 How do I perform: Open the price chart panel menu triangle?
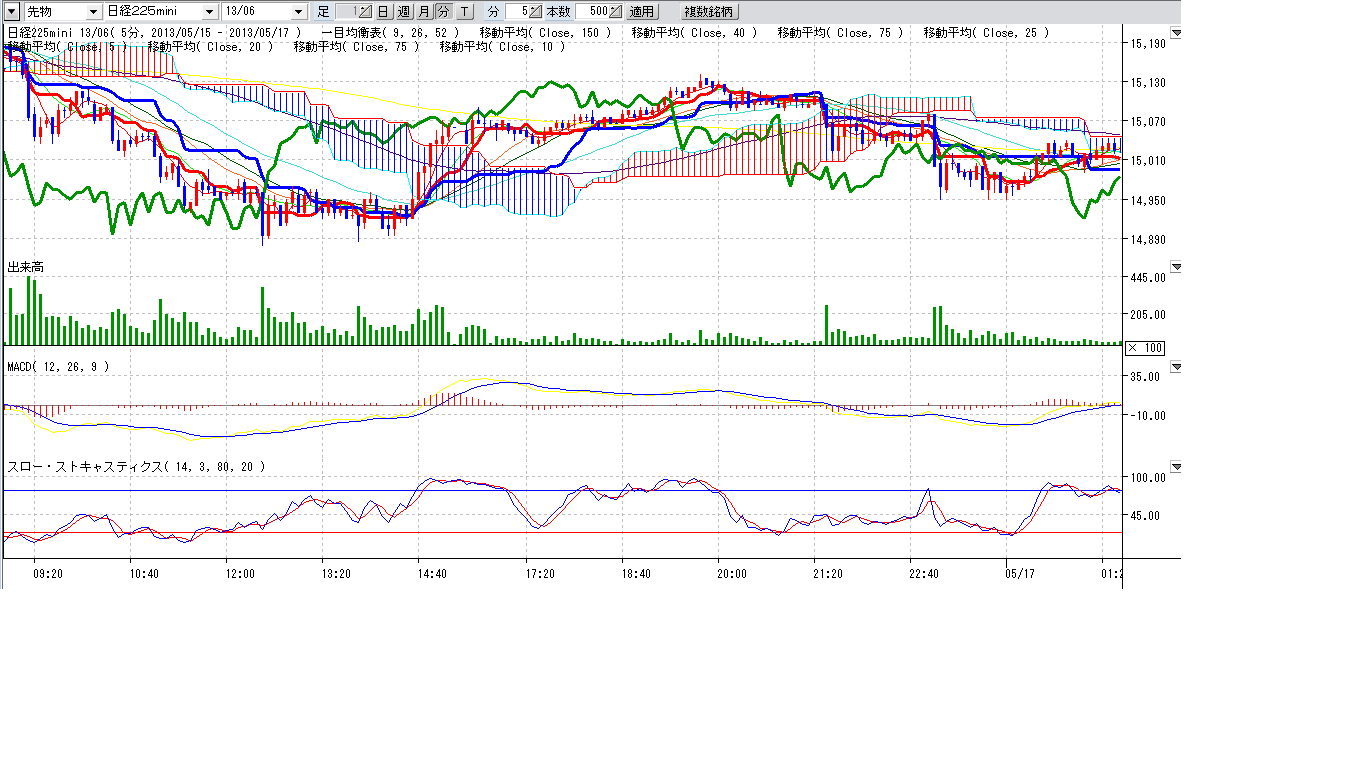[x=1176, y=33]
